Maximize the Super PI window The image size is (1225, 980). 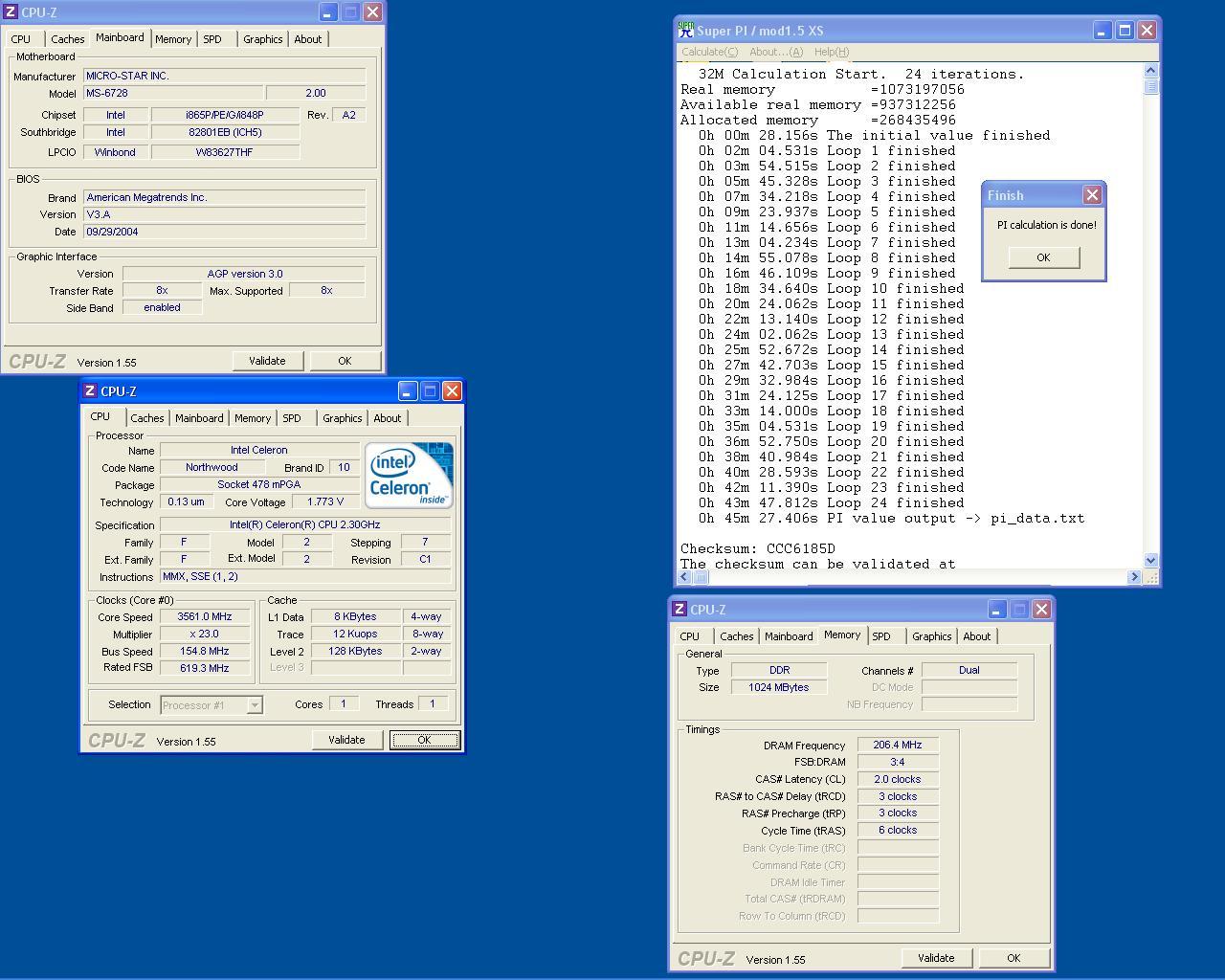(x=1125, y=31)
